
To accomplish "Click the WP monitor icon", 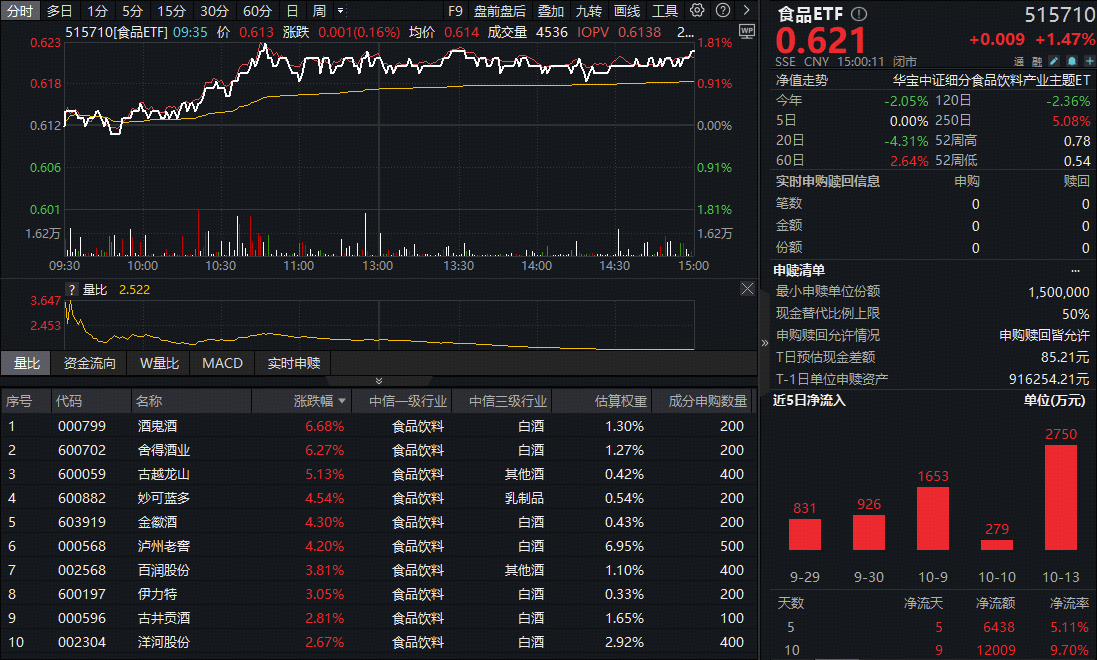I will (746, 31).
